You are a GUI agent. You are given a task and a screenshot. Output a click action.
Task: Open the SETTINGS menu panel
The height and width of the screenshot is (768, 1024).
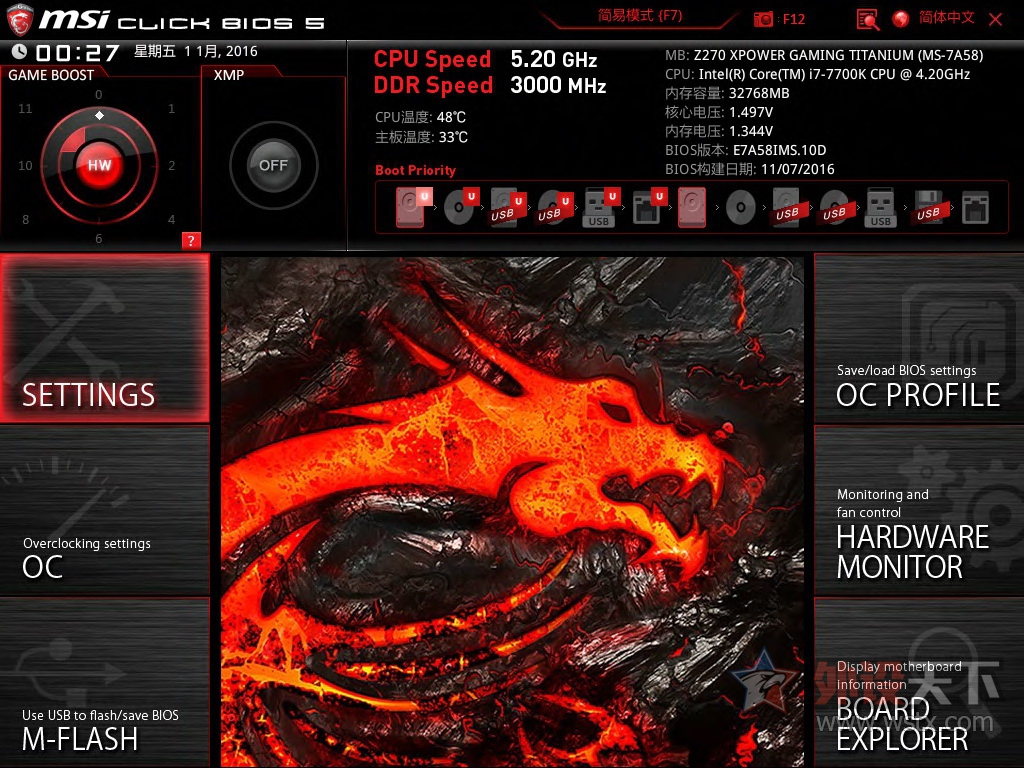click(x=105, y=338)
